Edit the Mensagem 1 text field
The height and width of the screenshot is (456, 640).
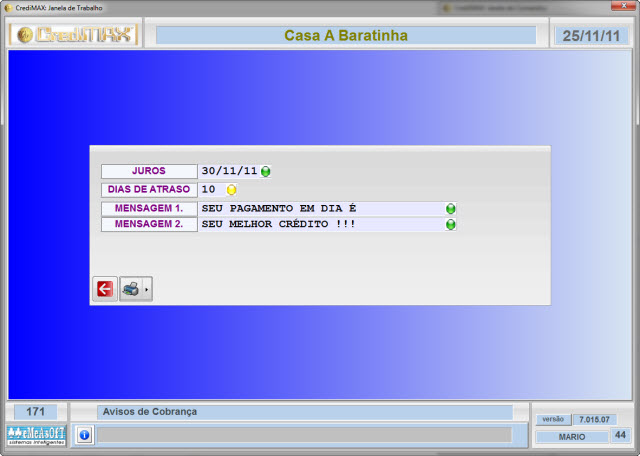pyautogui.click(x=320, y=208)
